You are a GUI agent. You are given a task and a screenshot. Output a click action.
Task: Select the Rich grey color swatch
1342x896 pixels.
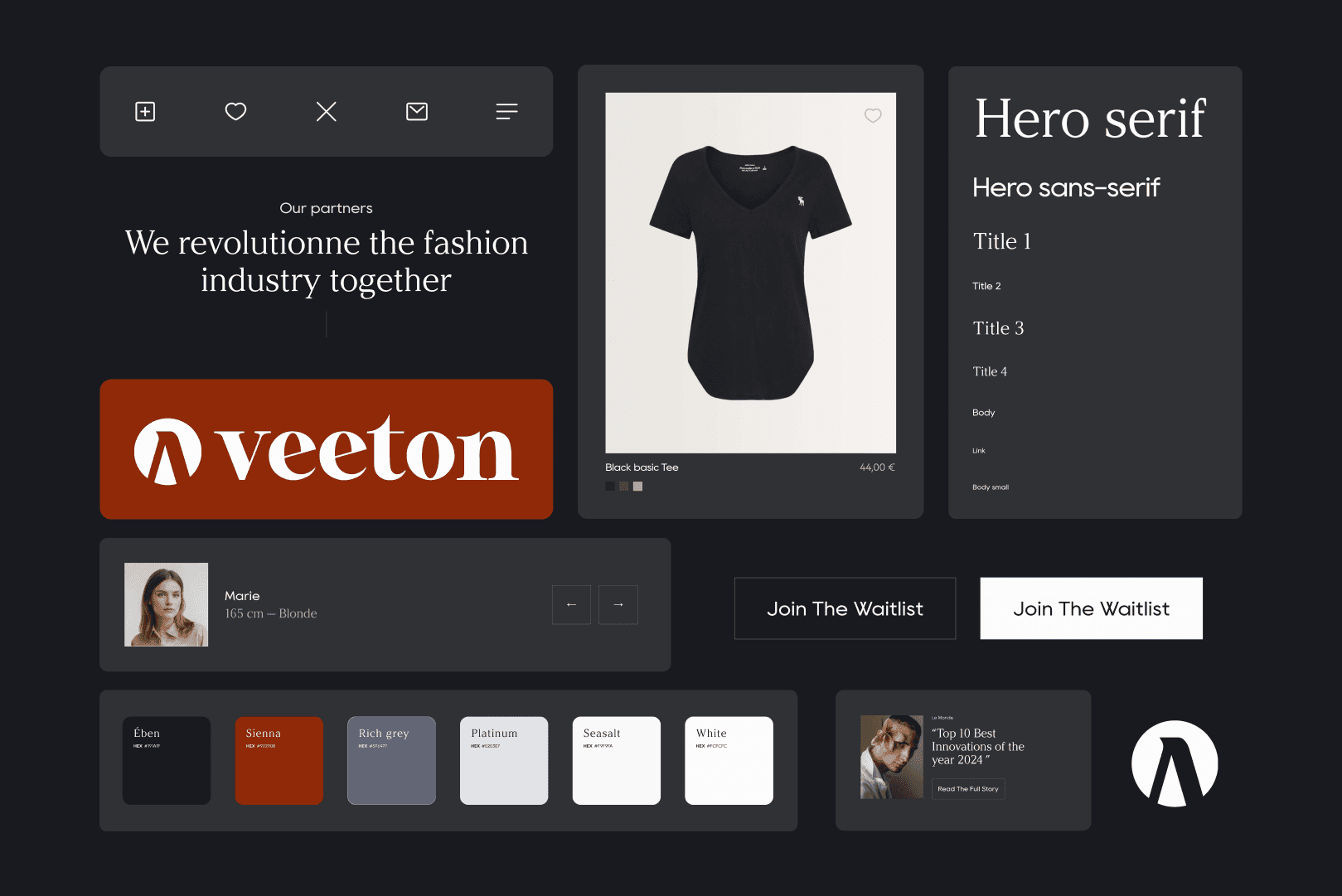pos(391,760)
